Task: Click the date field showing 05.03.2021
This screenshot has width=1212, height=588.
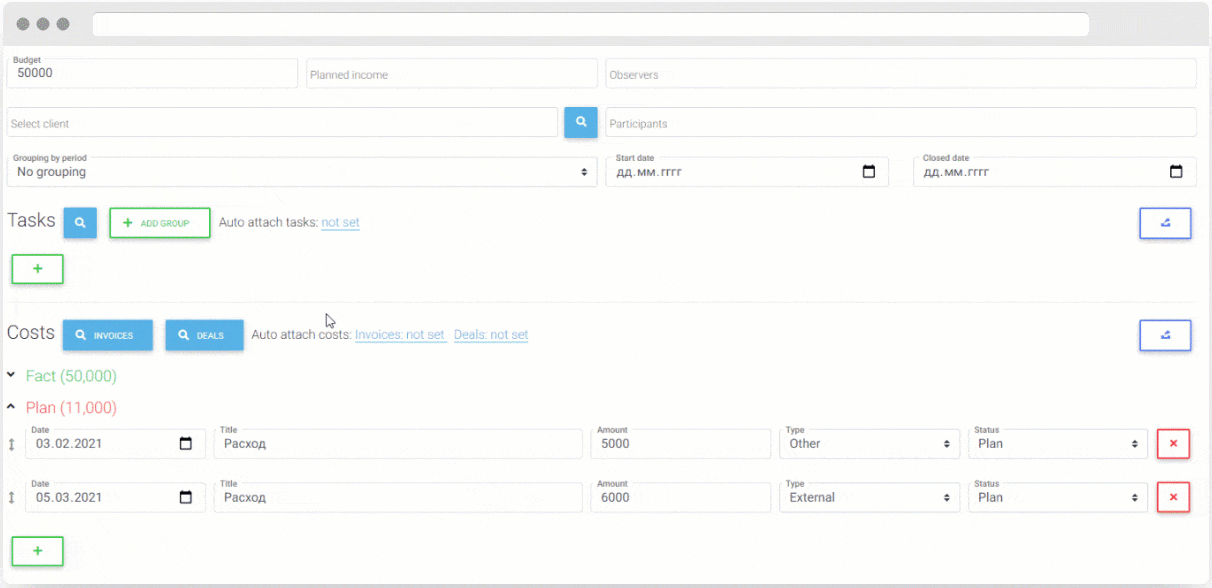Action: tap(115, 497)
